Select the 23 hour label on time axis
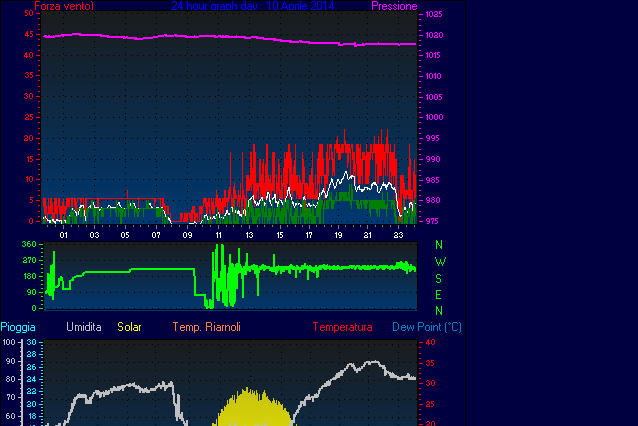Image resolution: width=638 pixels, height=426 pixels. (x=398, y=235)
